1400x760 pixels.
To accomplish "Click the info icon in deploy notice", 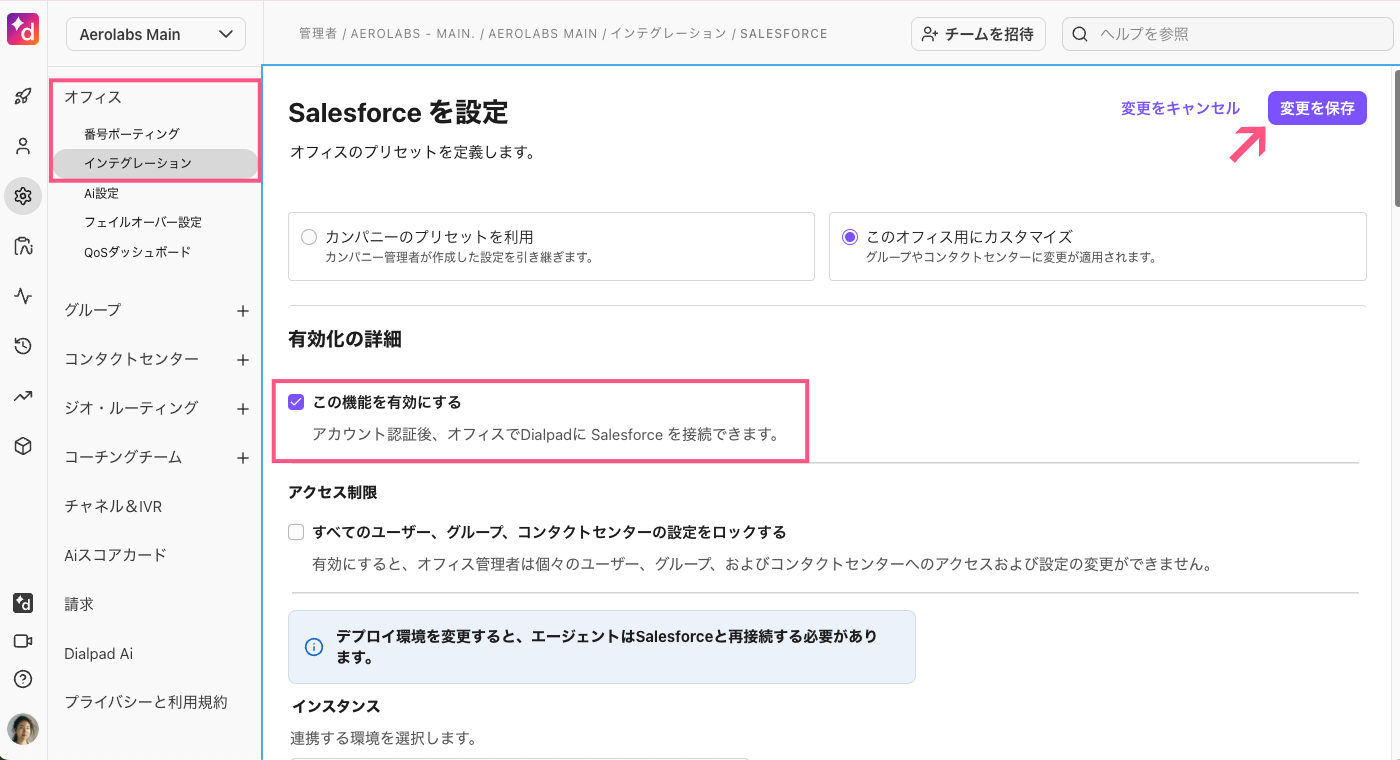I will (x=314, y=647).
